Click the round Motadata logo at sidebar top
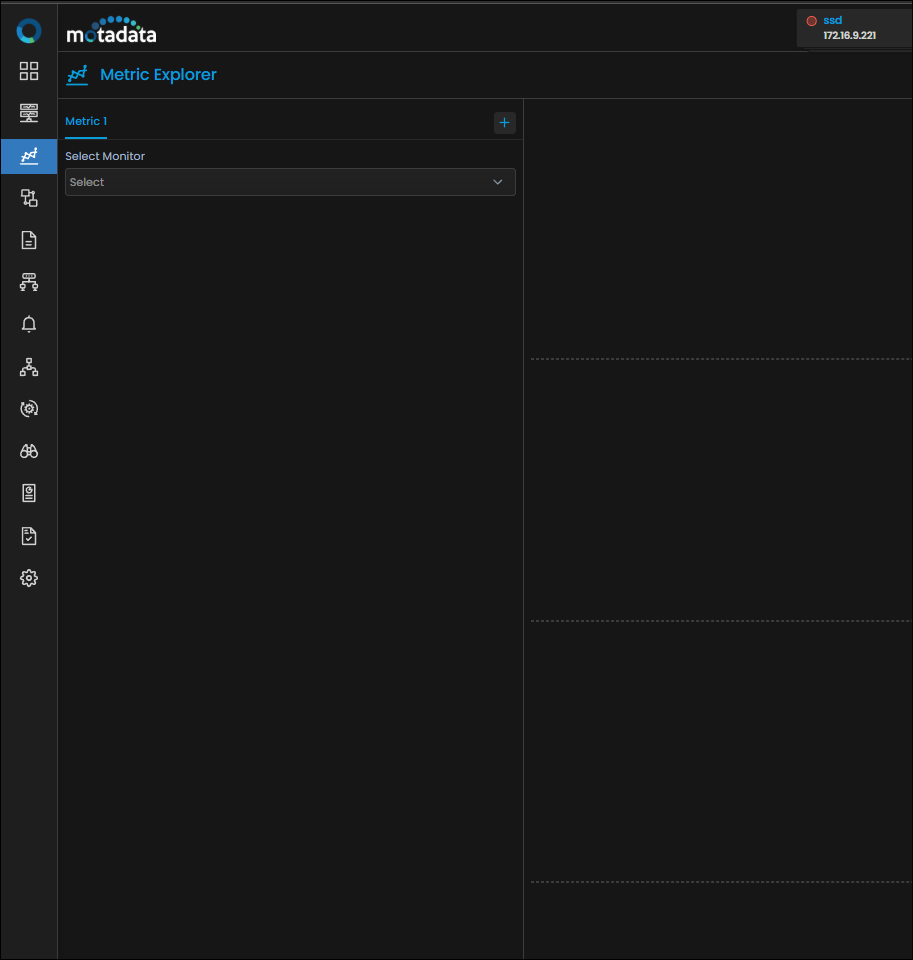 click(x=29, y=31)
